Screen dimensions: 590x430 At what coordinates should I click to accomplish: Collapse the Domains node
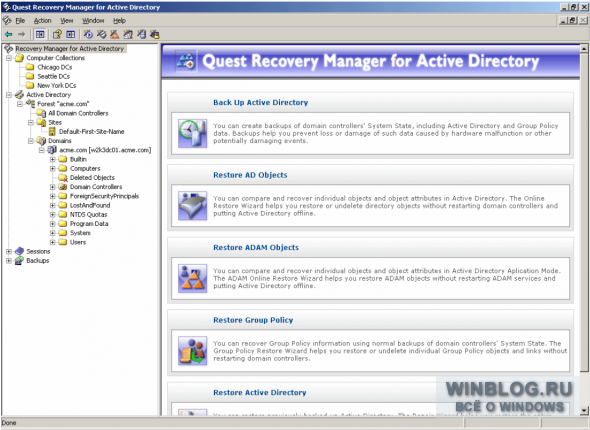click(x=31, y=141)
